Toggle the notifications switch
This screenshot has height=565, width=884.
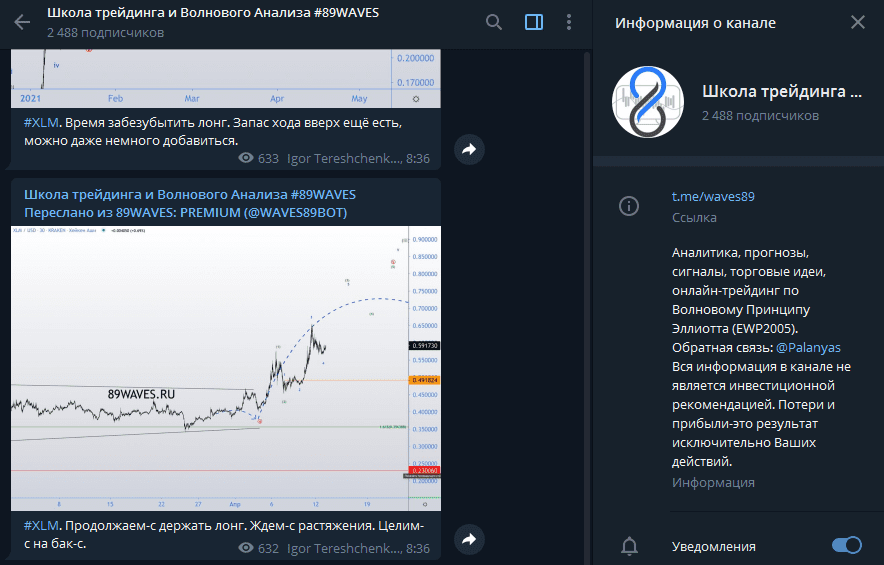click(x=846, y=545)
